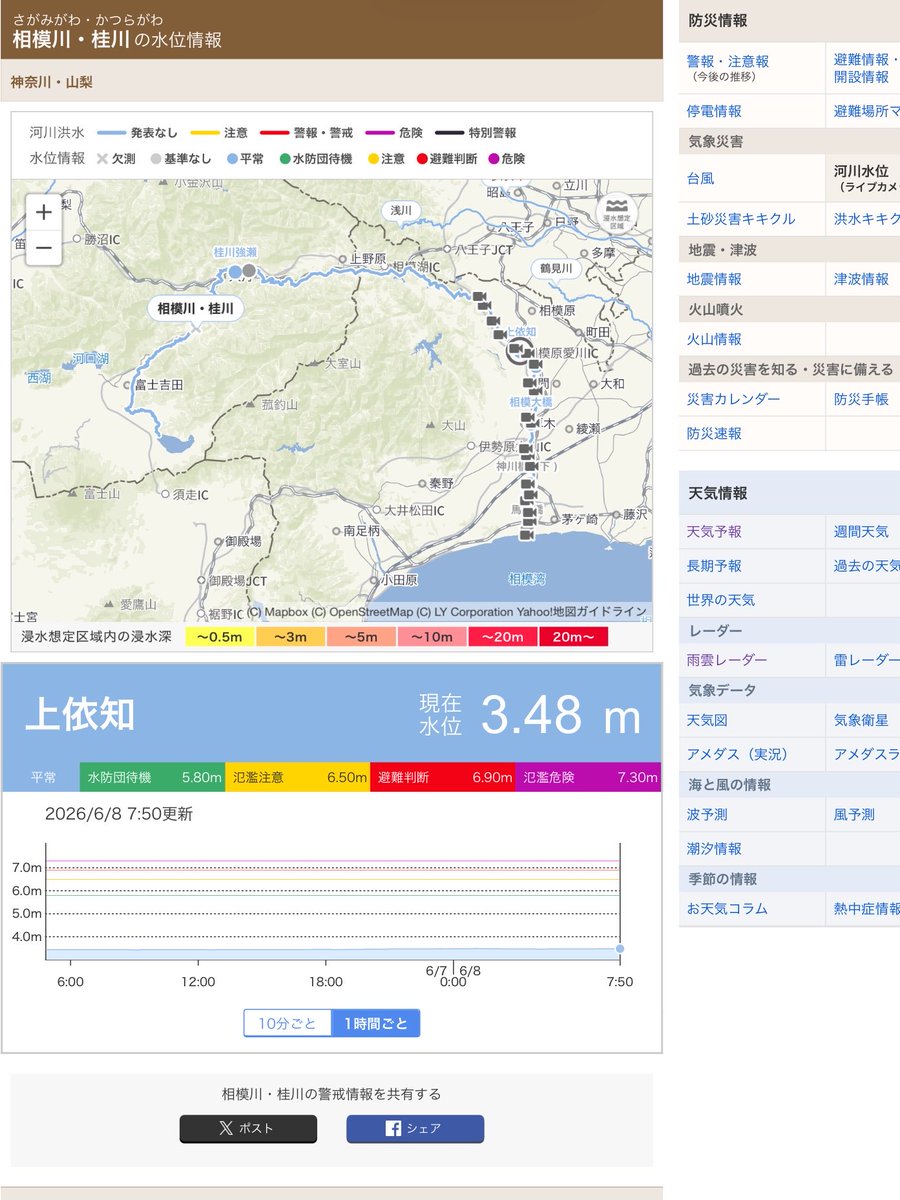This screenshot has height=1200, width=900.
Task: Select the 水防団待機 5.80m level bar
Action: [152, 777]
